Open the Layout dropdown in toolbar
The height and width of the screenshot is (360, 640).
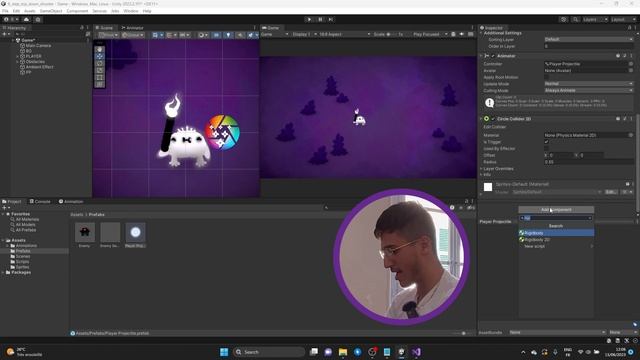pos(623,19)
